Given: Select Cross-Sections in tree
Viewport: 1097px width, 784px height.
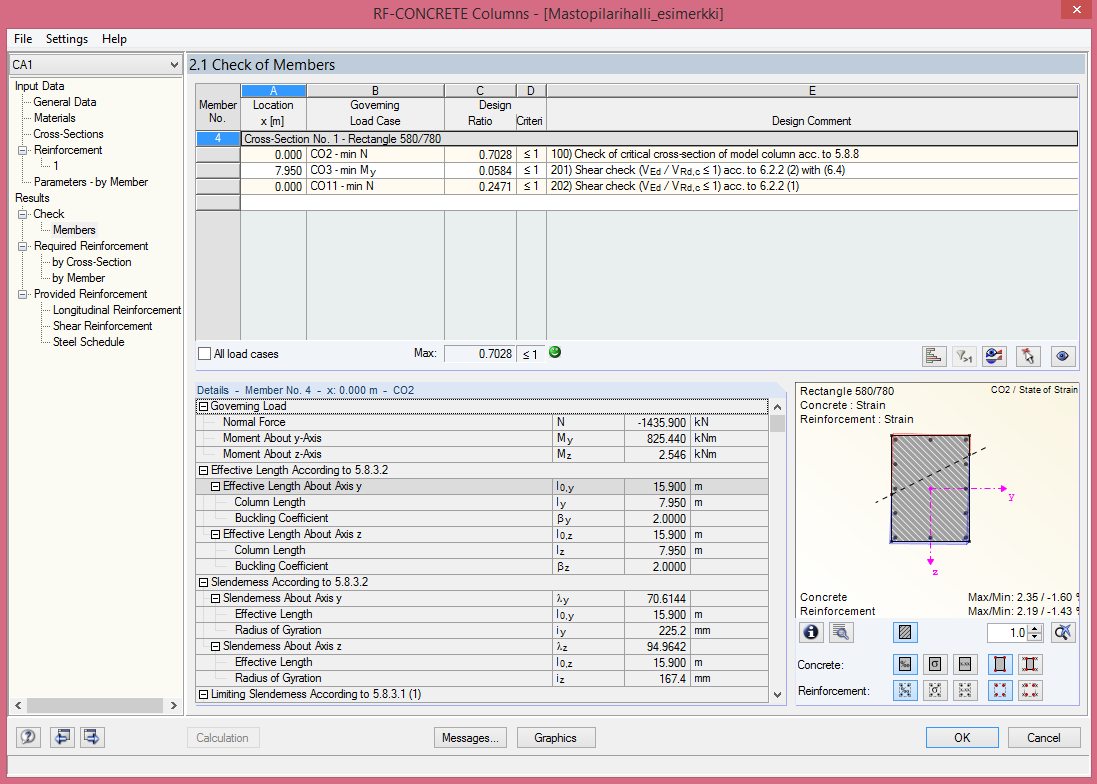Looking at the screenshot, I should coord(69,134).
